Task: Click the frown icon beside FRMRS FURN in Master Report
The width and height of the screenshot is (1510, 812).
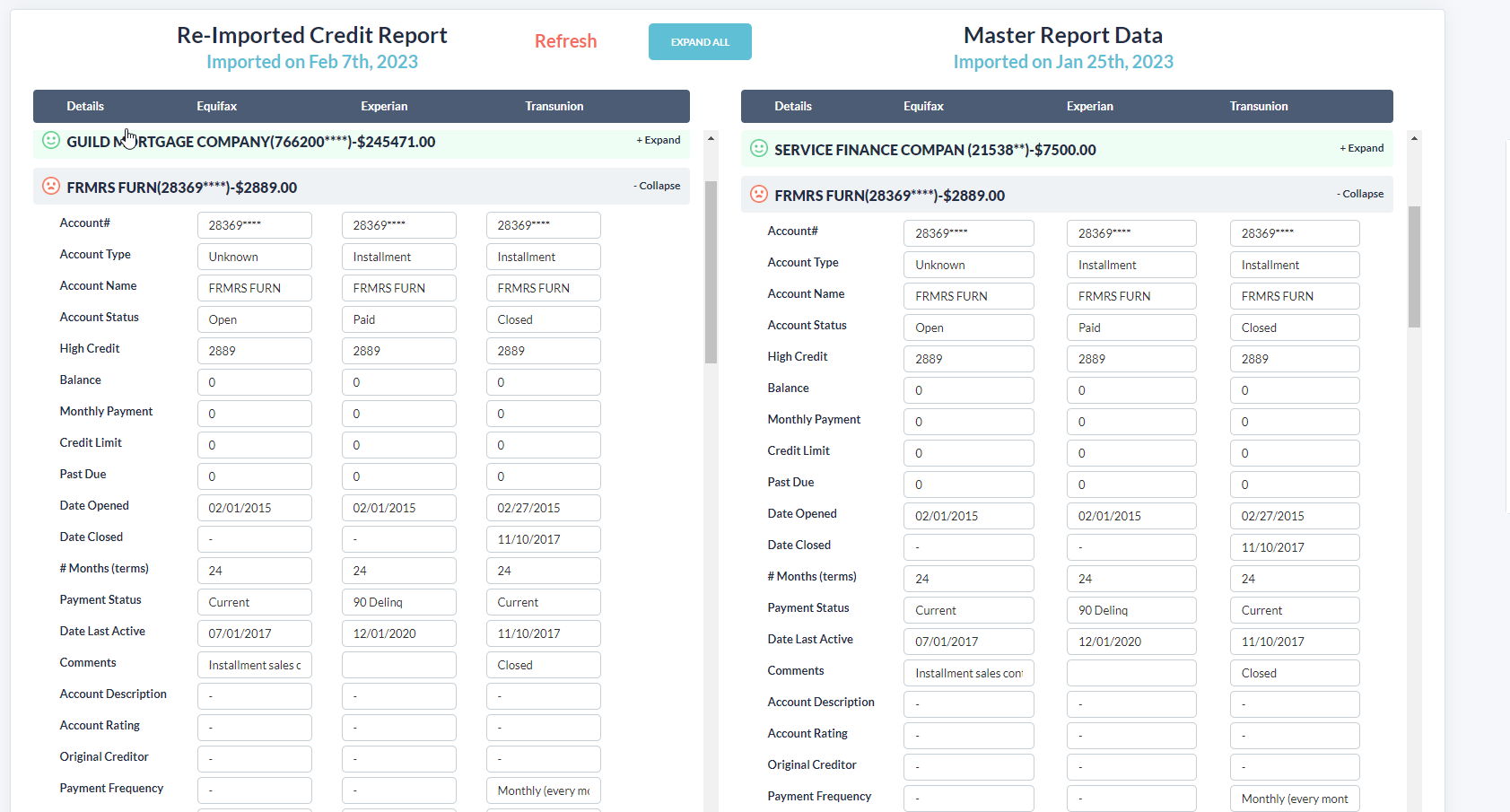Action: [758, 195]
